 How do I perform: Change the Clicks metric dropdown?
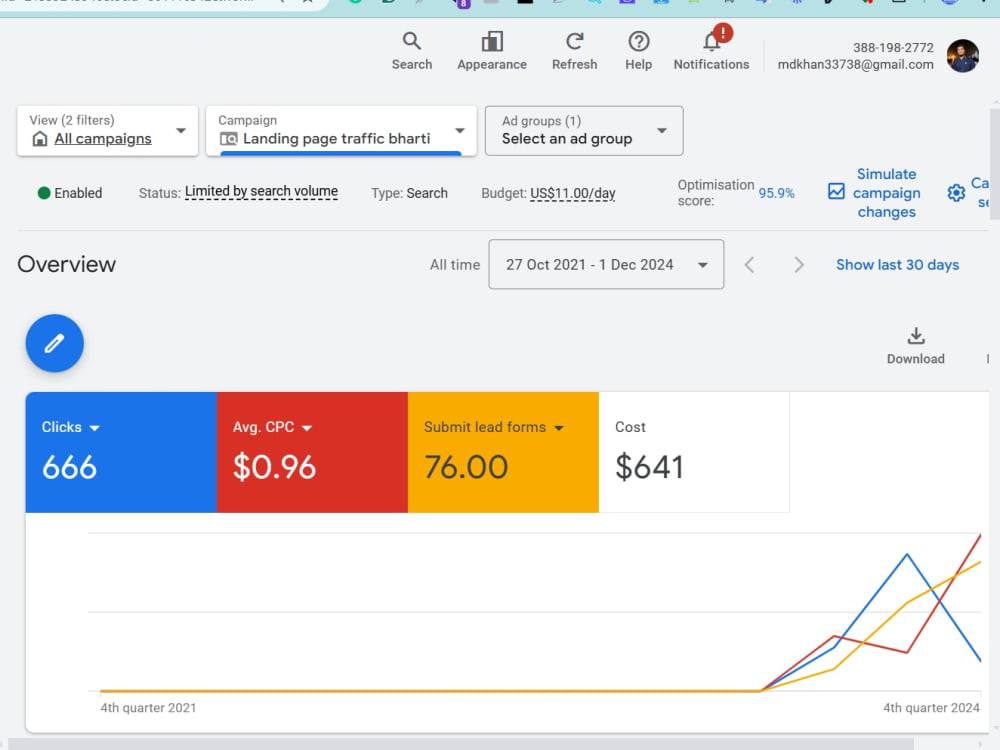70,427
